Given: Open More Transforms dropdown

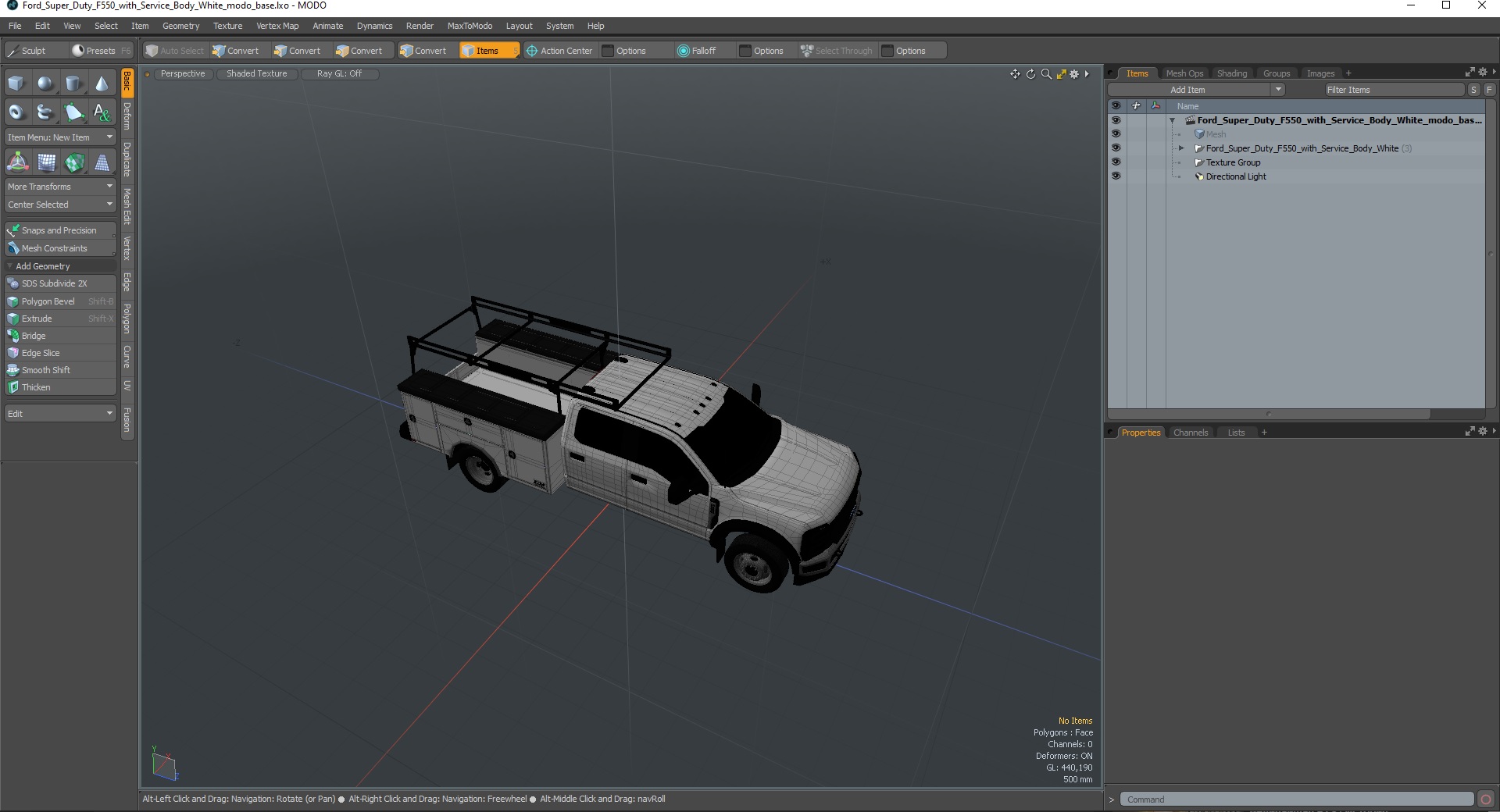Looking at the screenshot, I should coord(60,187).
